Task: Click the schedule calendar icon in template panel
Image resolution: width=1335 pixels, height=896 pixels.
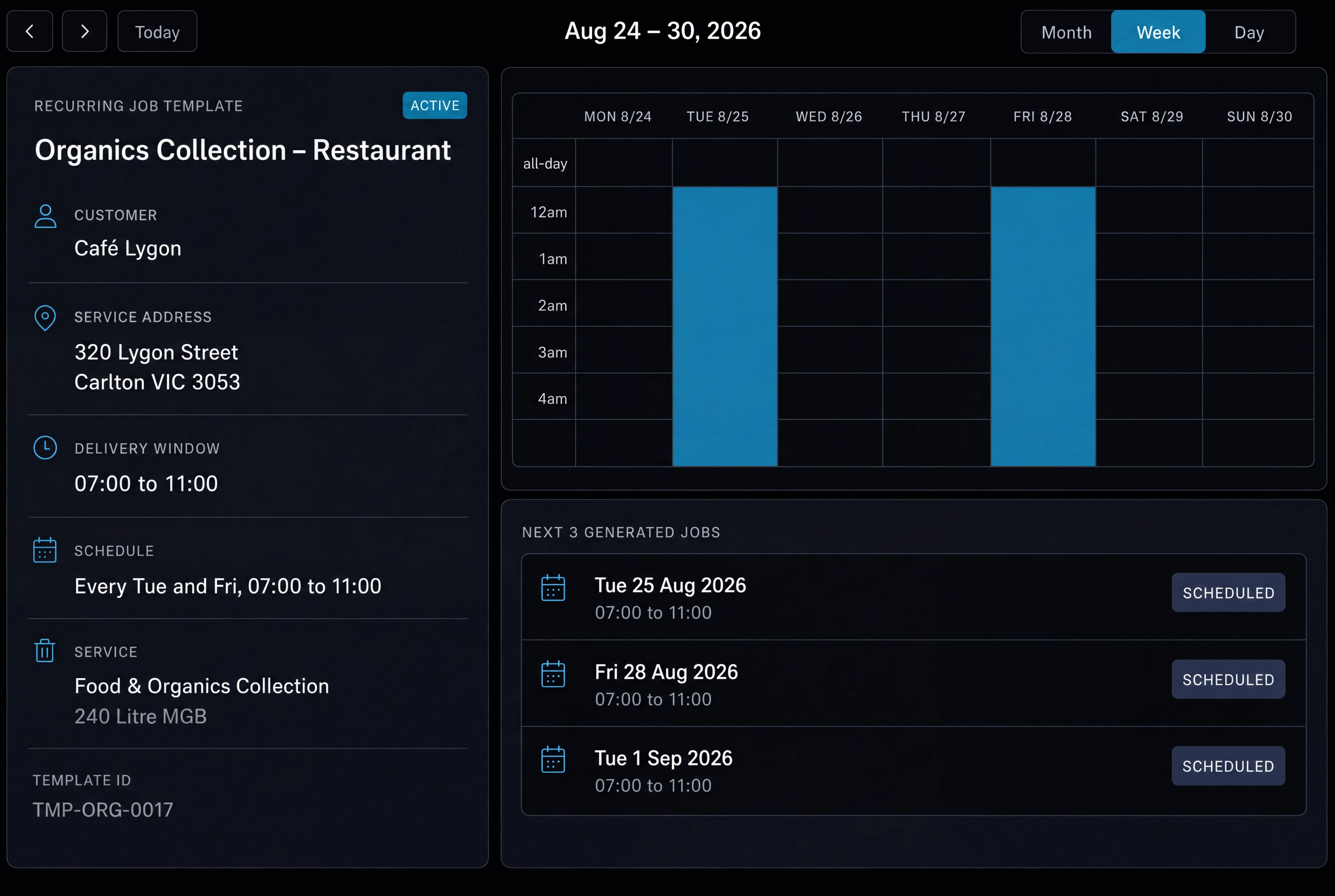Action: pos(44,550)
